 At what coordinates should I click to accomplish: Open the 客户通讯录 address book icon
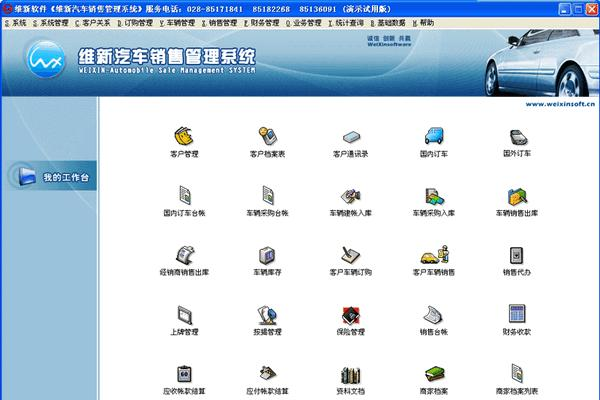(351, 137)
